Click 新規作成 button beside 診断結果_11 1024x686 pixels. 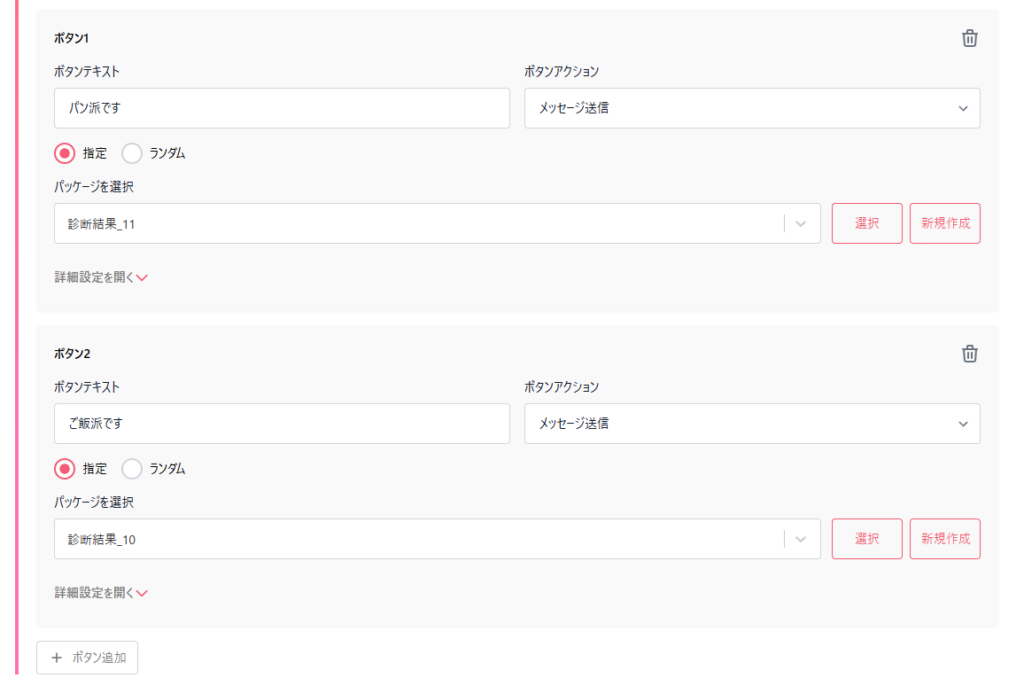coord(945,223)
